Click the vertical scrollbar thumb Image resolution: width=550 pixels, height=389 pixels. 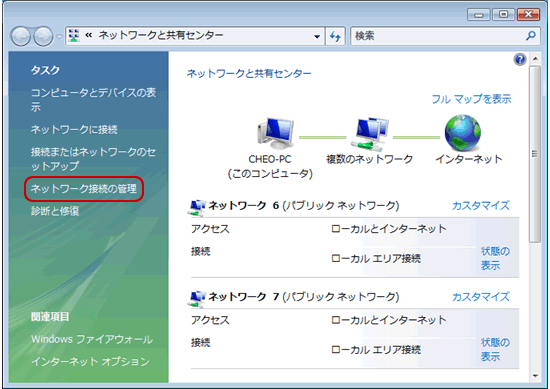pos(535,154)
